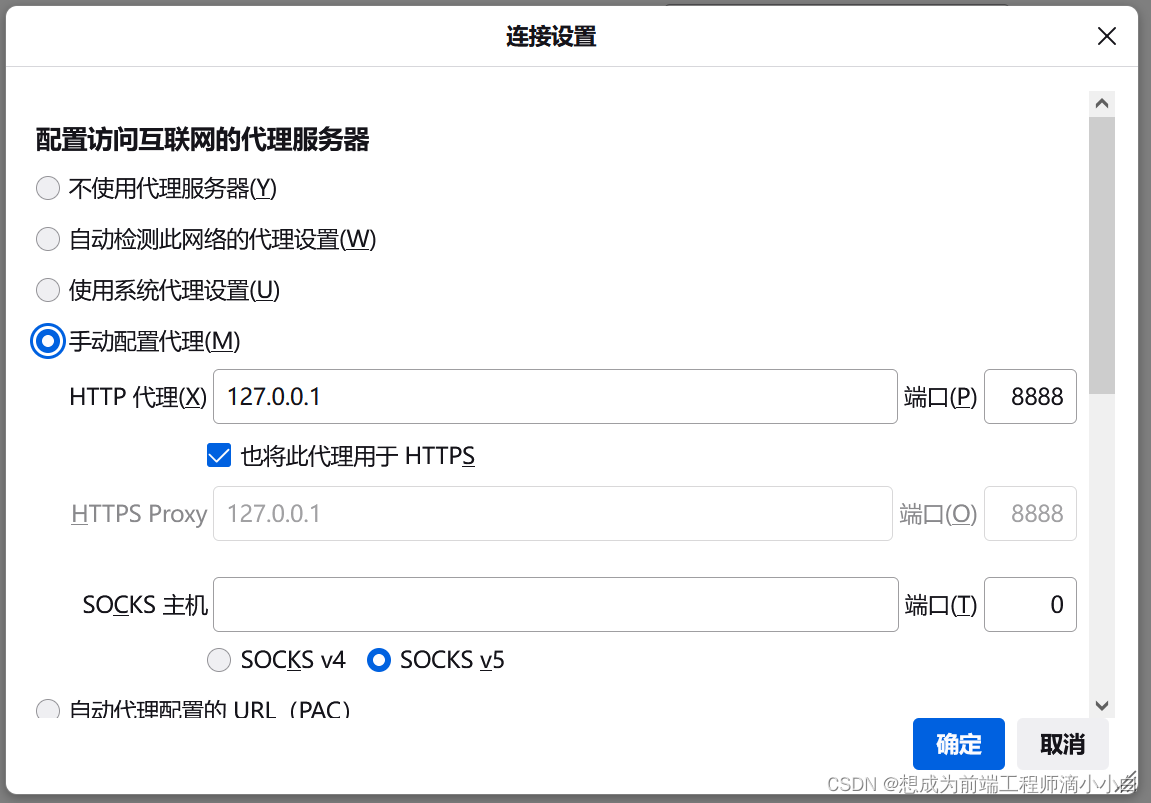Select the SOCKS v5 radio button
The height and width of the screenshot is (803, 1151).
(x=378, y=660)
